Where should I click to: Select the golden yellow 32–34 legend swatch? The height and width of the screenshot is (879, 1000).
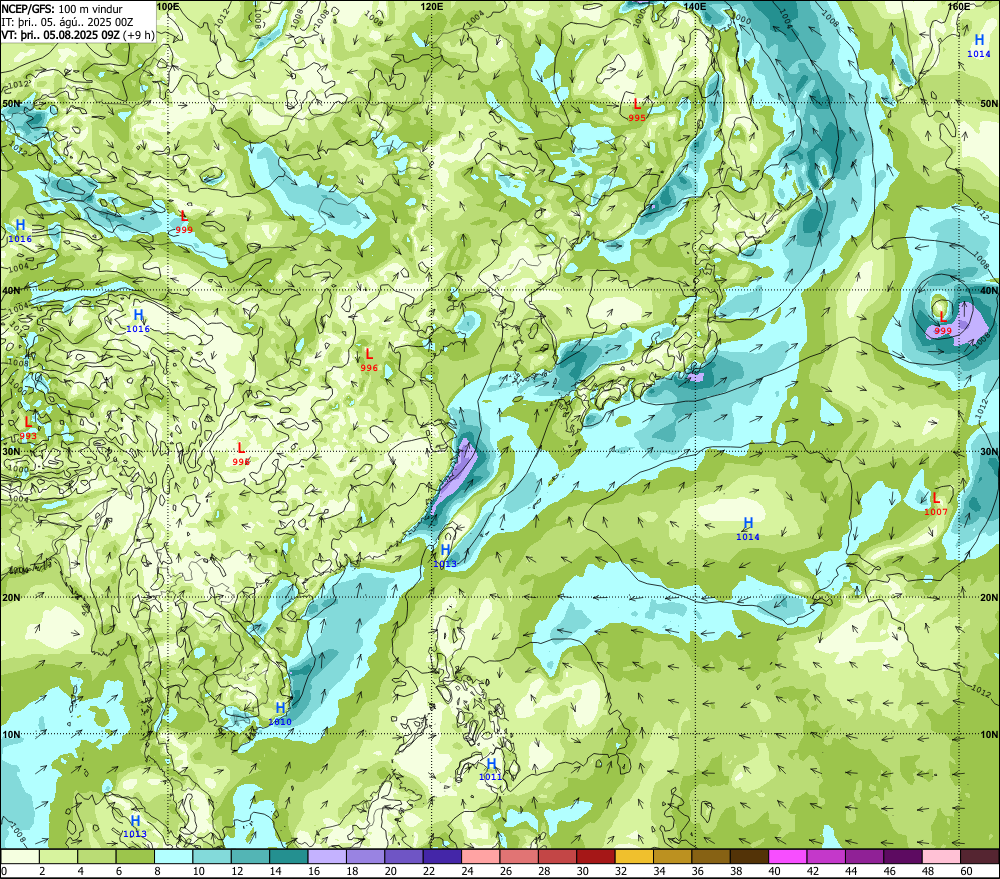634,856
